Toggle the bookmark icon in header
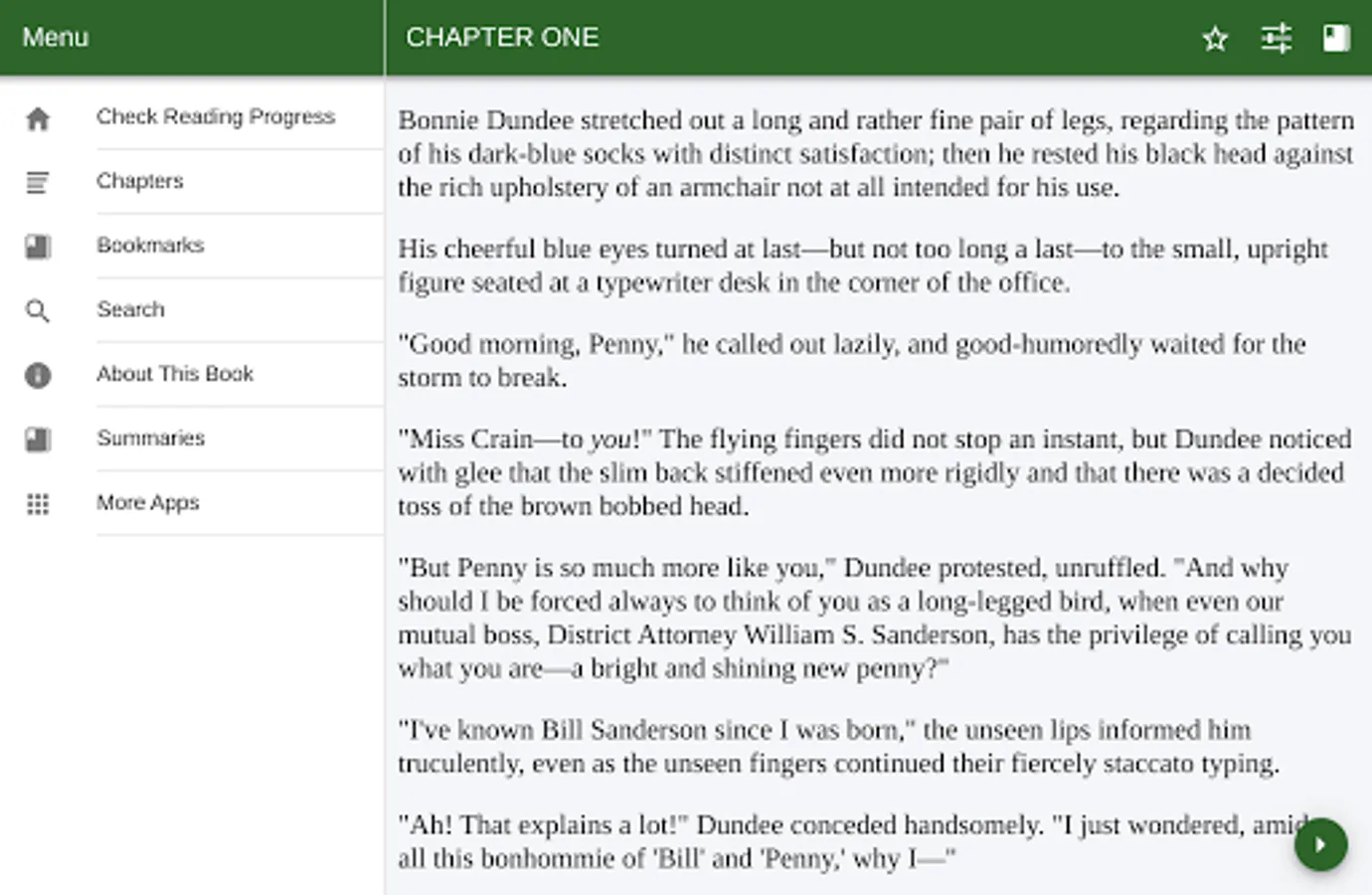The image size is (1372, 895). point(1336,39)
